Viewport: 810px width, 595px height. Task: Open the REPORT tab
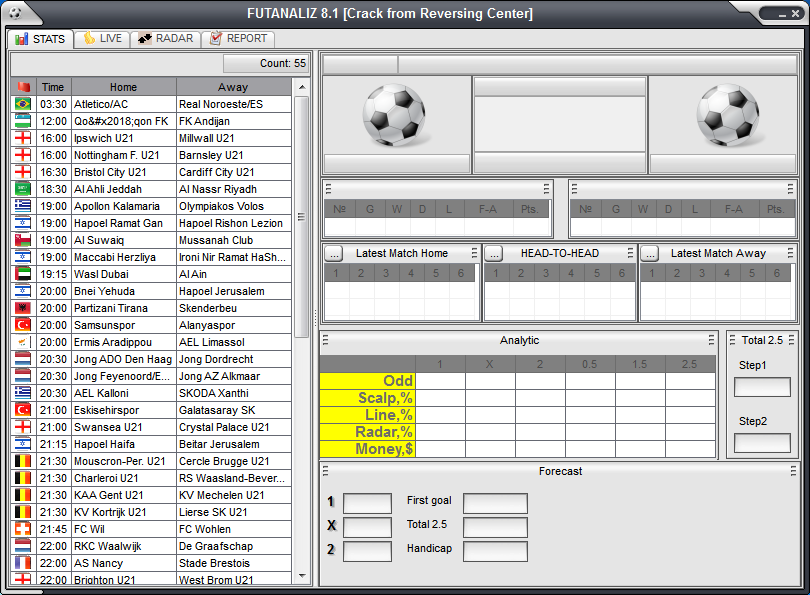238,39
